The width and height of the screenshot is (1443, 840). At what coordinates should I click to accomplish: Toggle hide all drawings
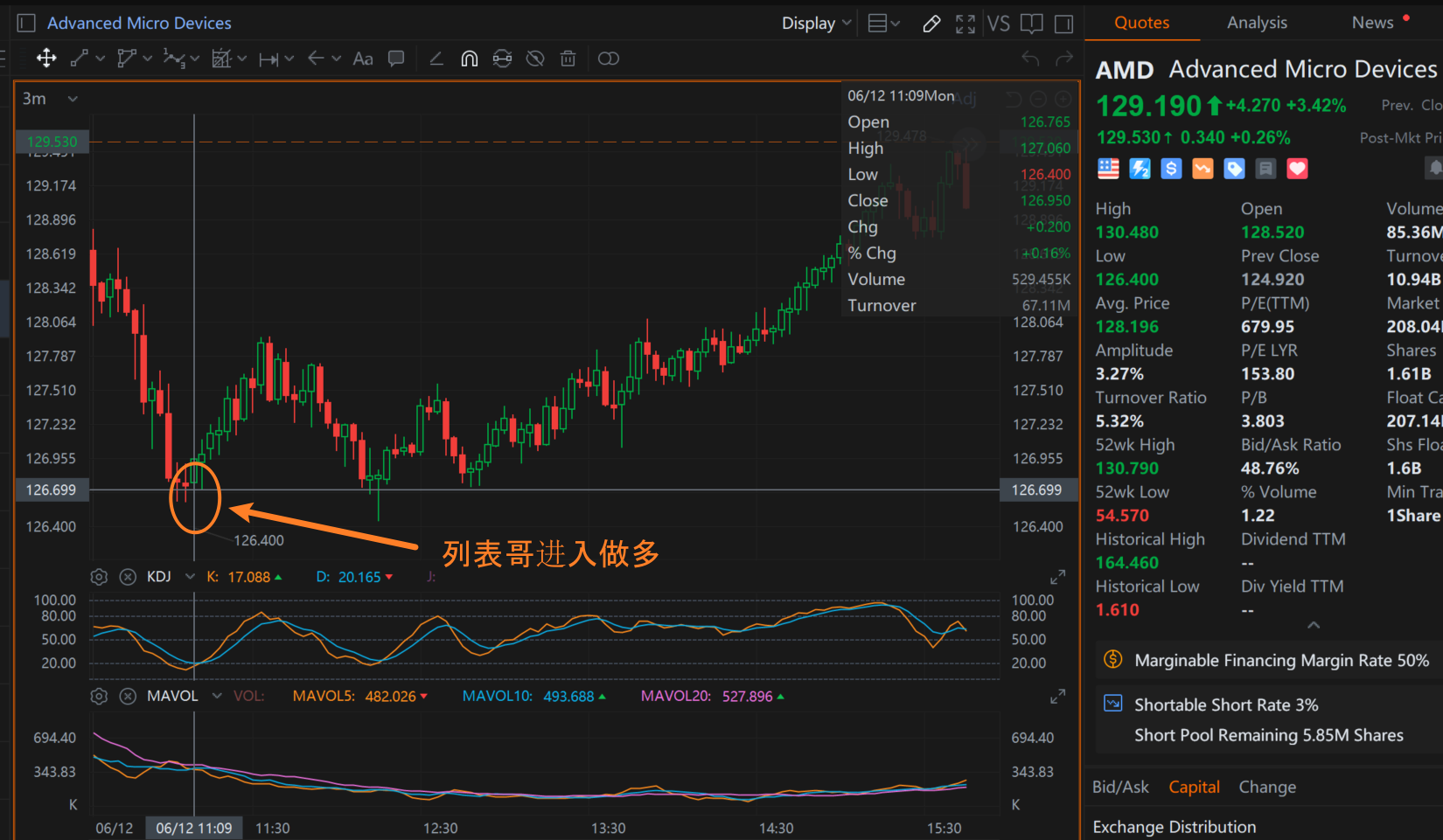(x=535, y=59)
